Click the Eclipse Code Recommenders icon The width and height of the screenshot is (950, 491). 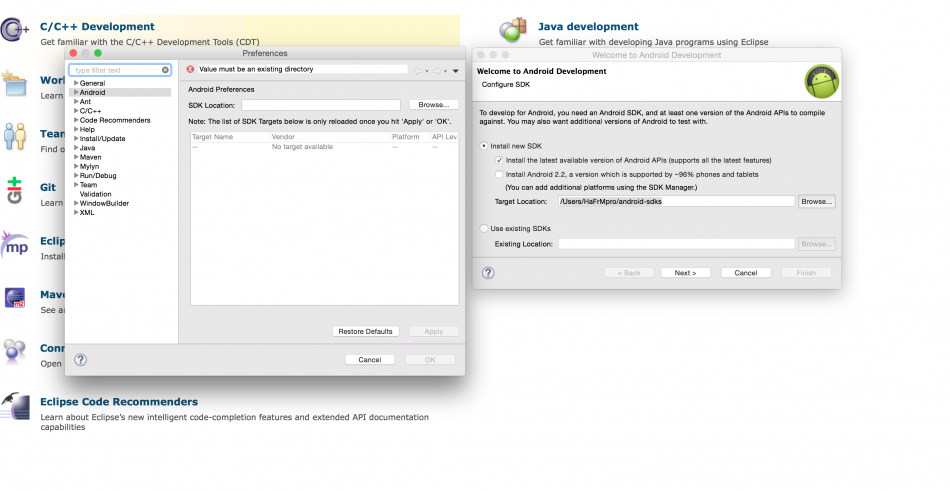tap(15, 406)
